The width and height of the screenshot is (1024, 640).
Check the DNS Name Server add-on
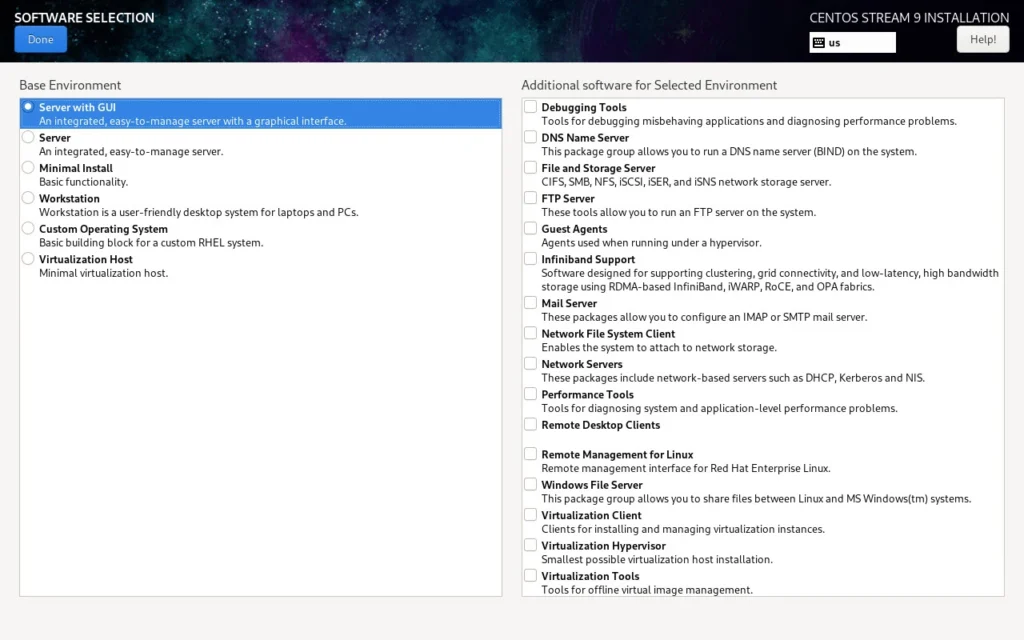[x=531, y=137]
